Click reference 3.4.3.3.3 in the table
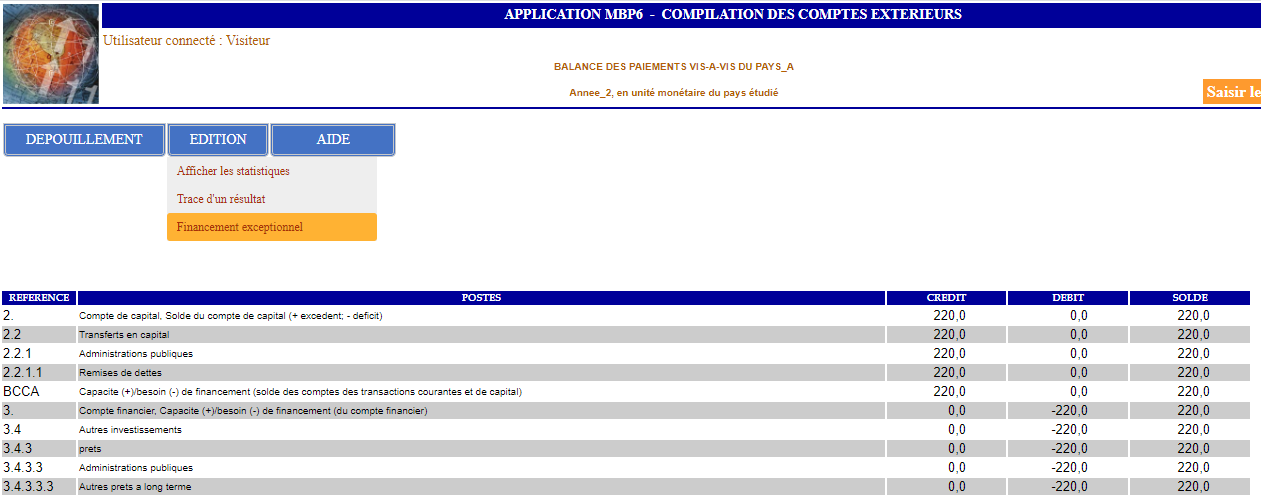 pos(28,487)
